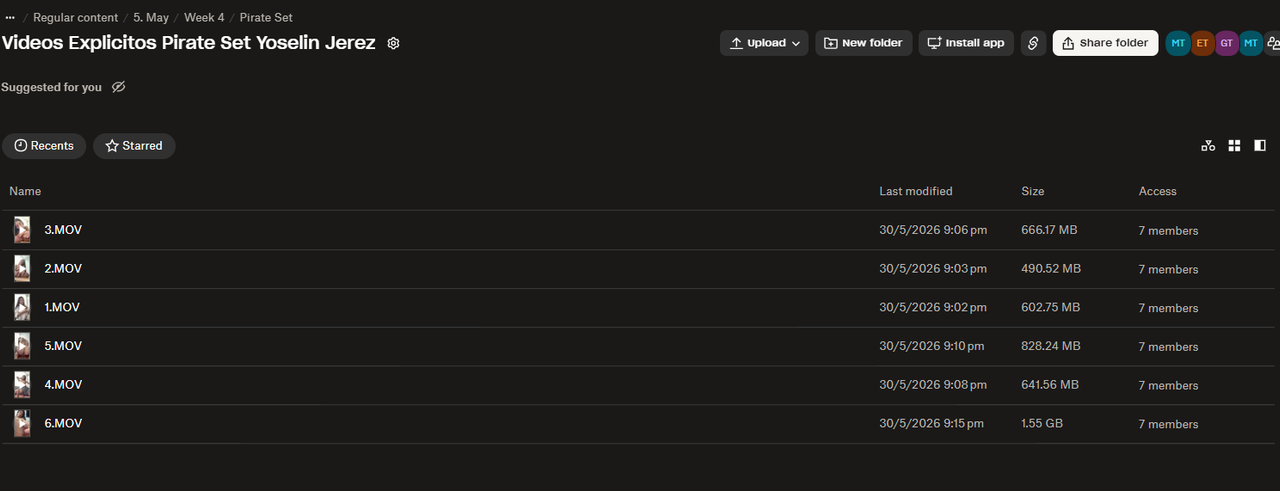This screenshot has height=491, width=1280.
Task: Click the GT member avatar
Action: pos(1227,43)
